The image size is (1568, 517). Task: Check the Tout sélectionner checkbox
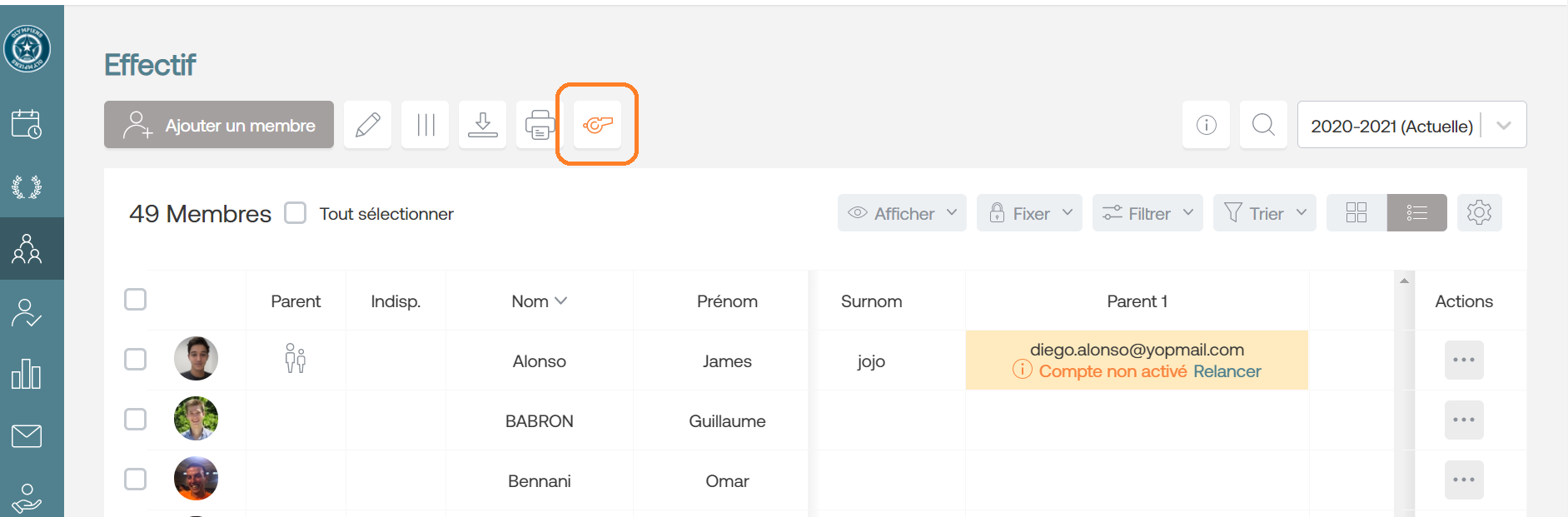[x=296, y=213]
